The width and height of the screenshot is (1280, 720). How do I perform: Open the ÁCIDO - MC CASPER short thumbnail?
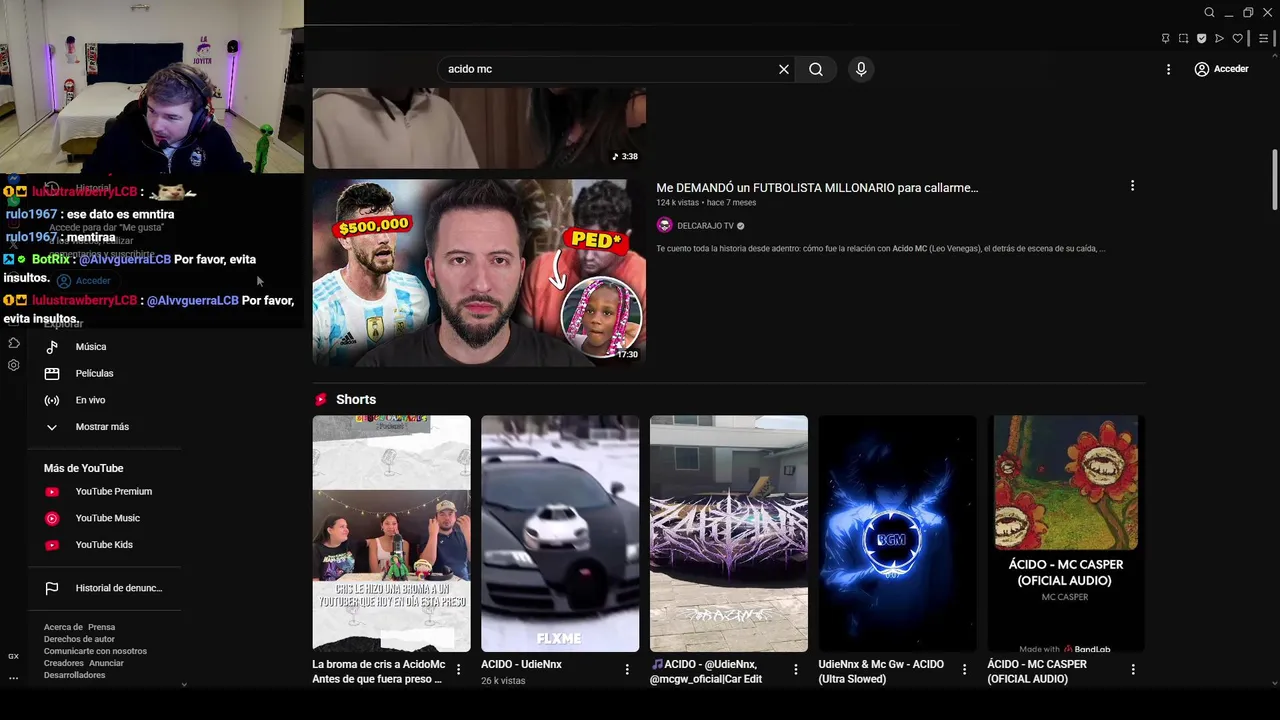click(1066, 533)
